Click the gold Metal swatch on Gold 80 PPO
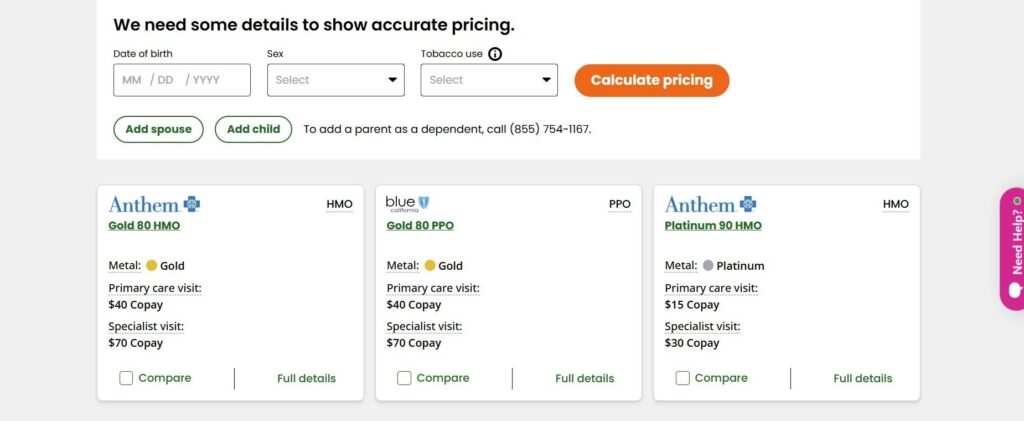Viewport: 1024px width, 421px height. [x=430, y=266]
